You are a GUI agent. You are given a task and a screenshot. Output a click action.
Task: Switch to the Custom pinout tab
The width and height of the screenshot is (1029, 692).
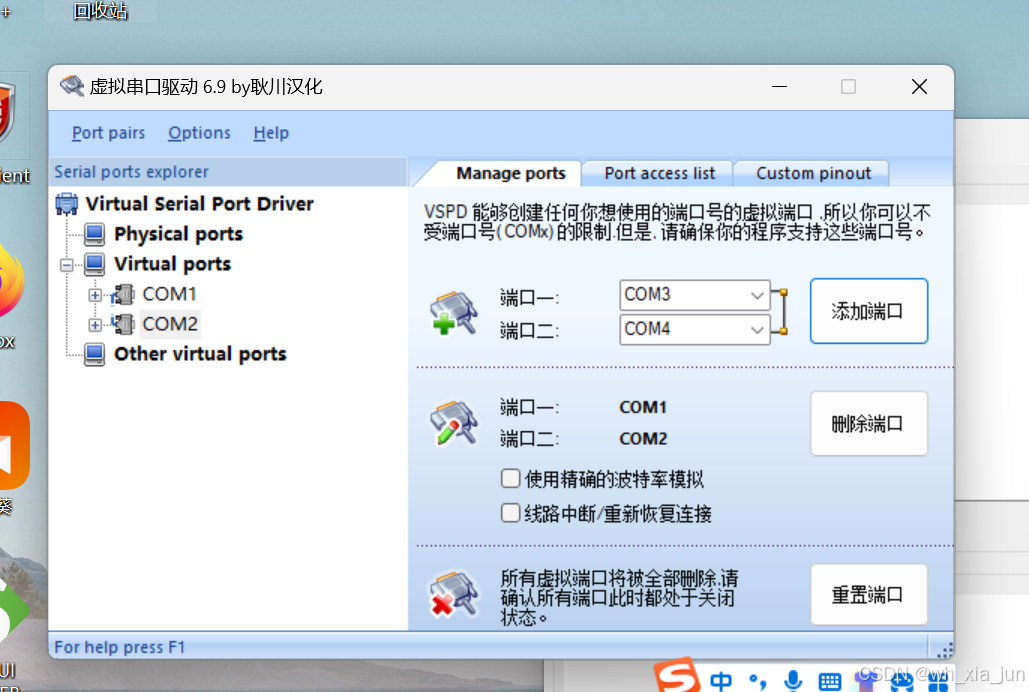click(813, 173)
